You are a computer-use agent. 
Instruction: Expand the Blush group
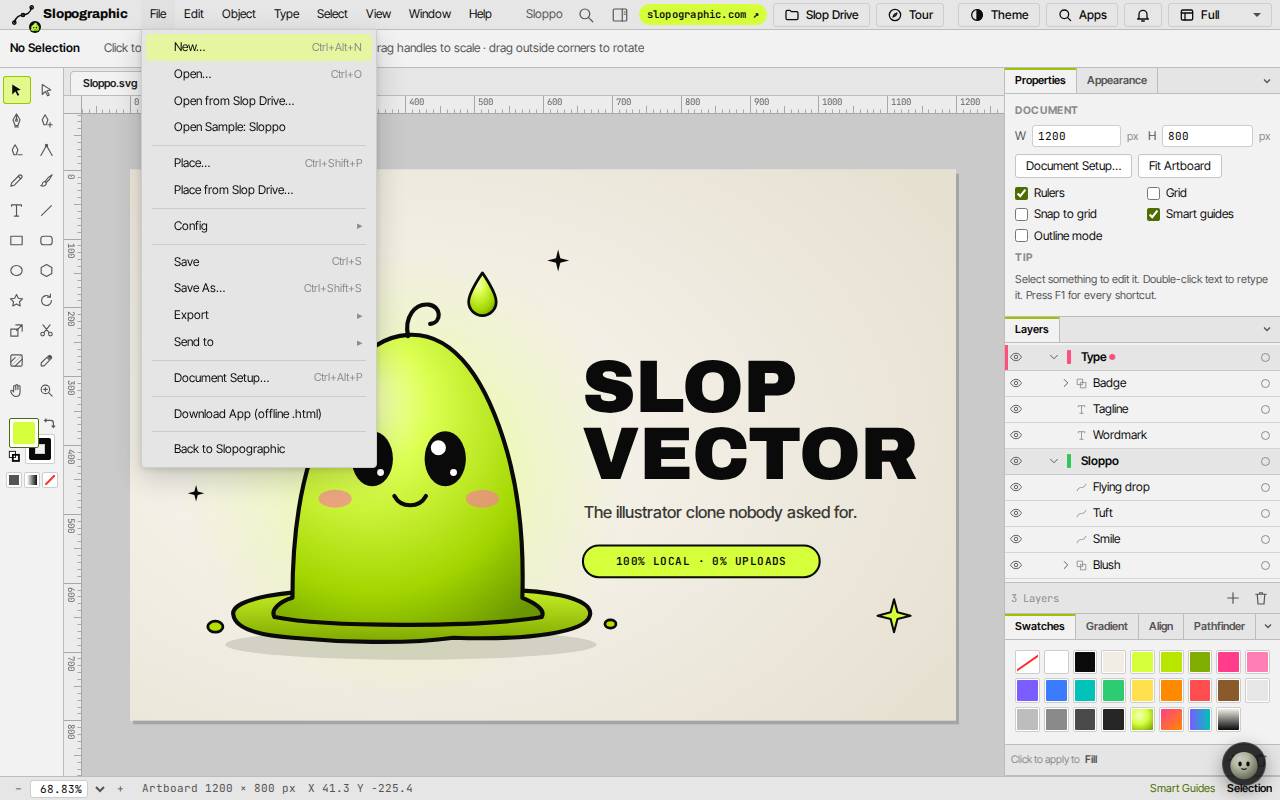point(1065,565)
